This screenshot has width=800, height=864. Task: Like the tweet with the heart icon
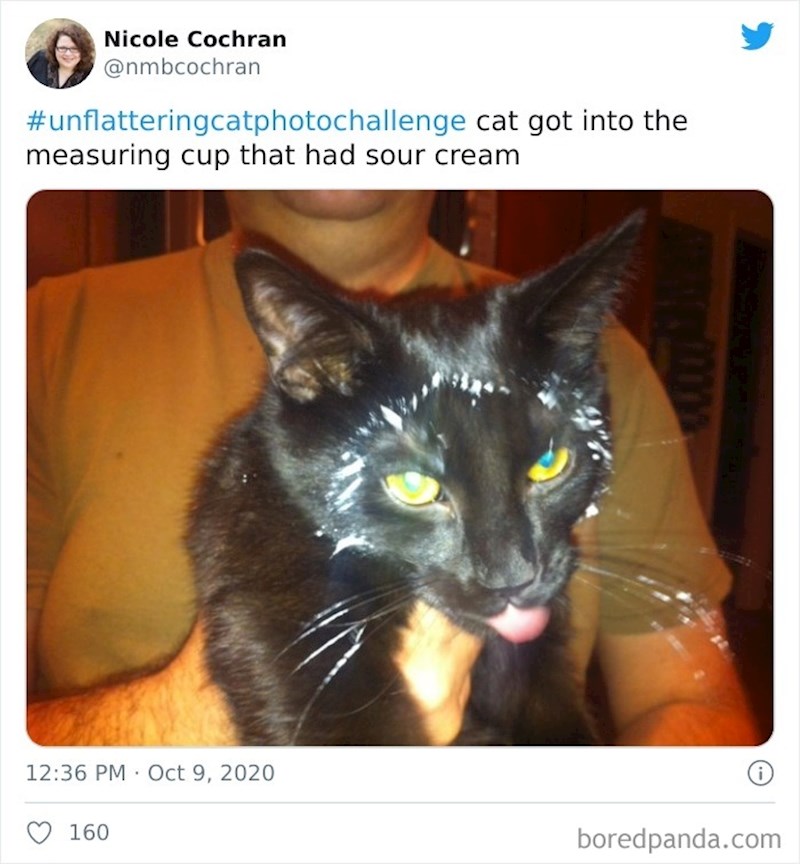(39, 833)
